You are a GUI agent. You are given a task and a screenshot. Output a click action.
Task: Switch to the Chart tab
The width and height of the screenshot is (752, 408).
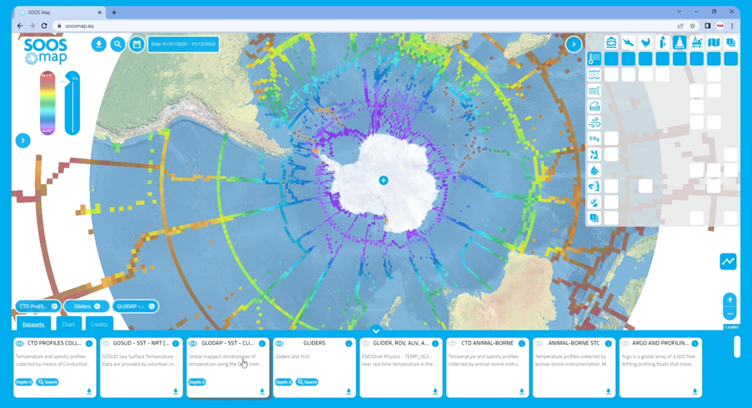point(68,324)
